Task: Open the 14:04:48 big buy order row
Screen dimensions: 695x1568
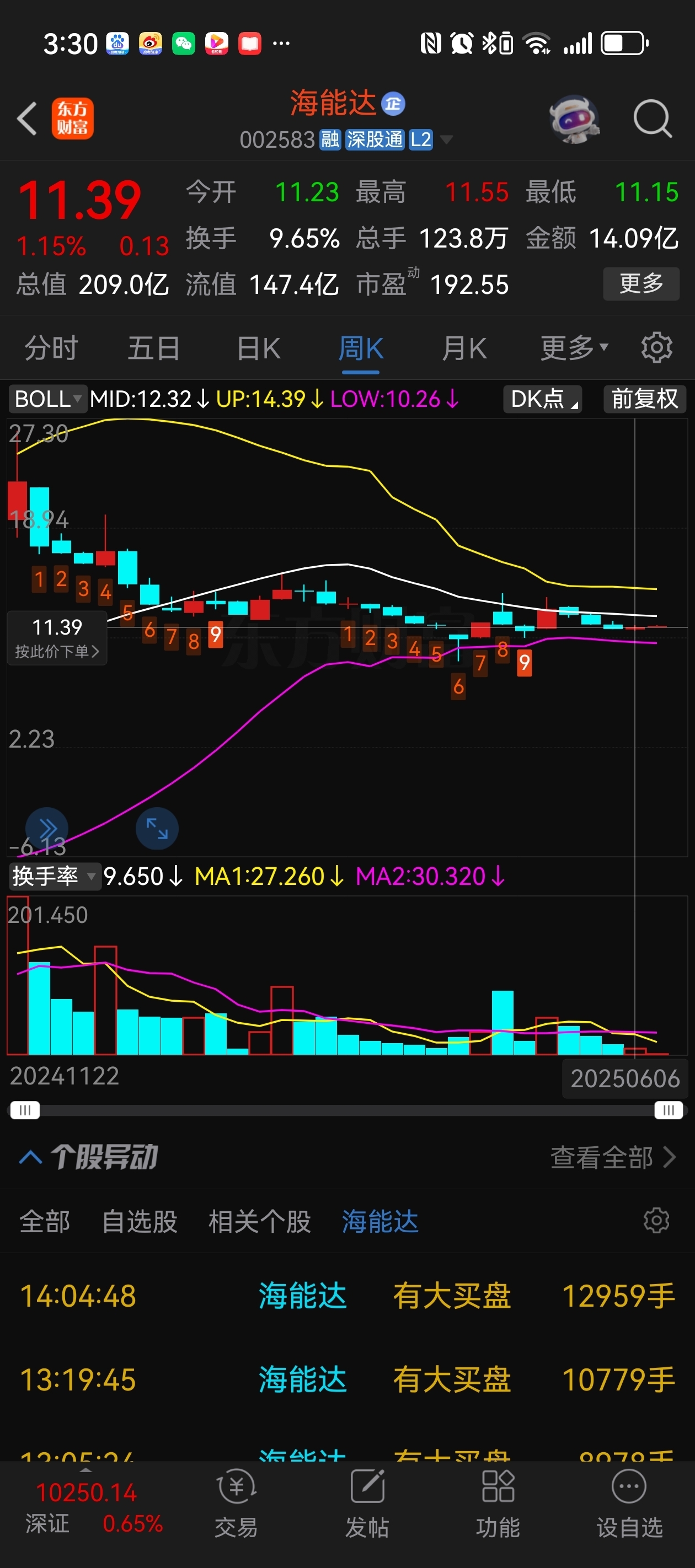Action: pyautogui.click(x=347, y=1295)
